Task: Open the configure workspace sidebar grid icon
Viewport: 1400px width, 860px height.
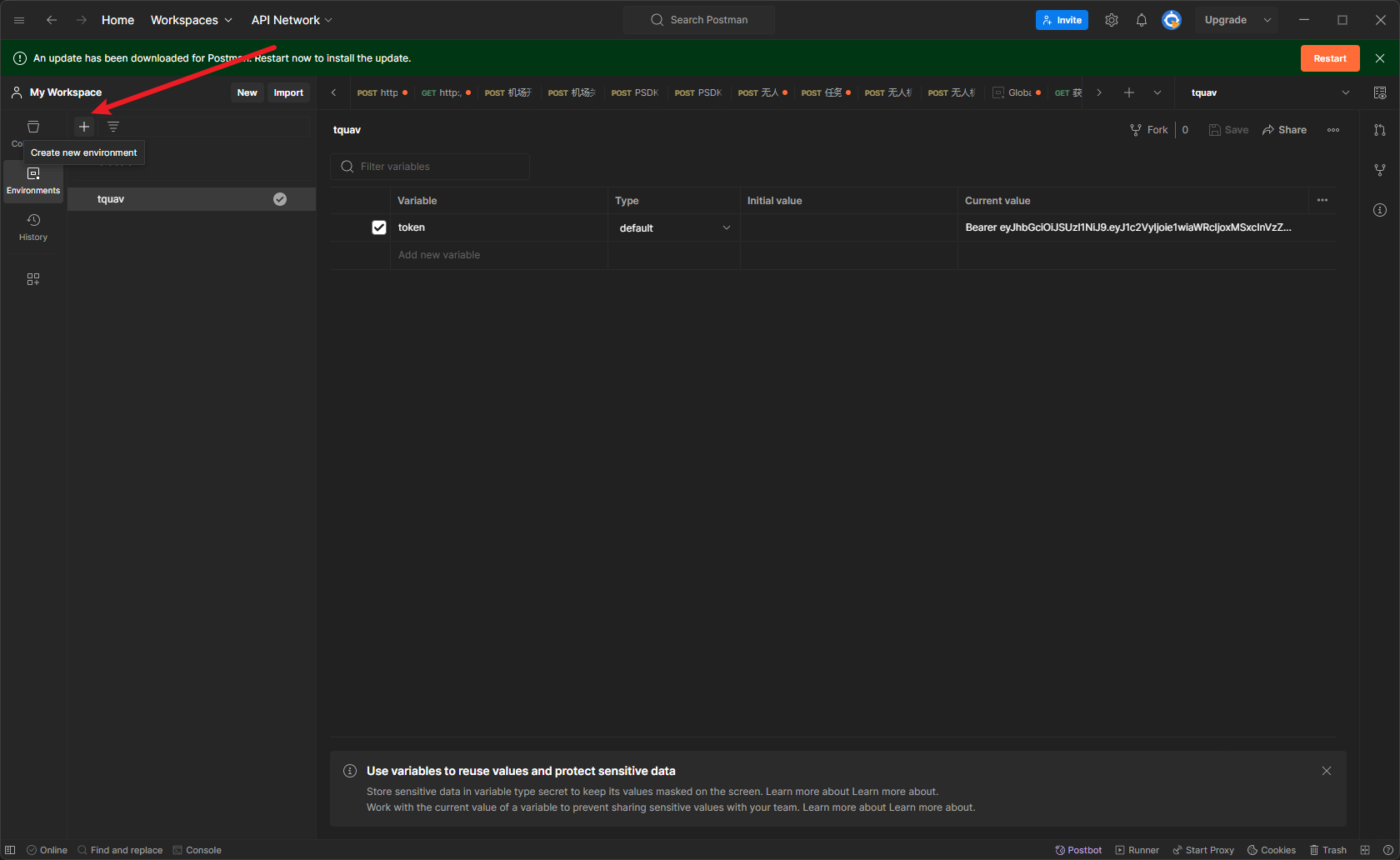Action: click(x=33, y=279)
